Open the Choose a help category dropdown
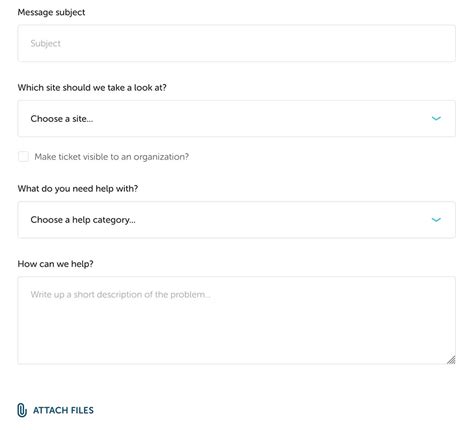Viewport: 474px width, 430px height. pos(236,220)
